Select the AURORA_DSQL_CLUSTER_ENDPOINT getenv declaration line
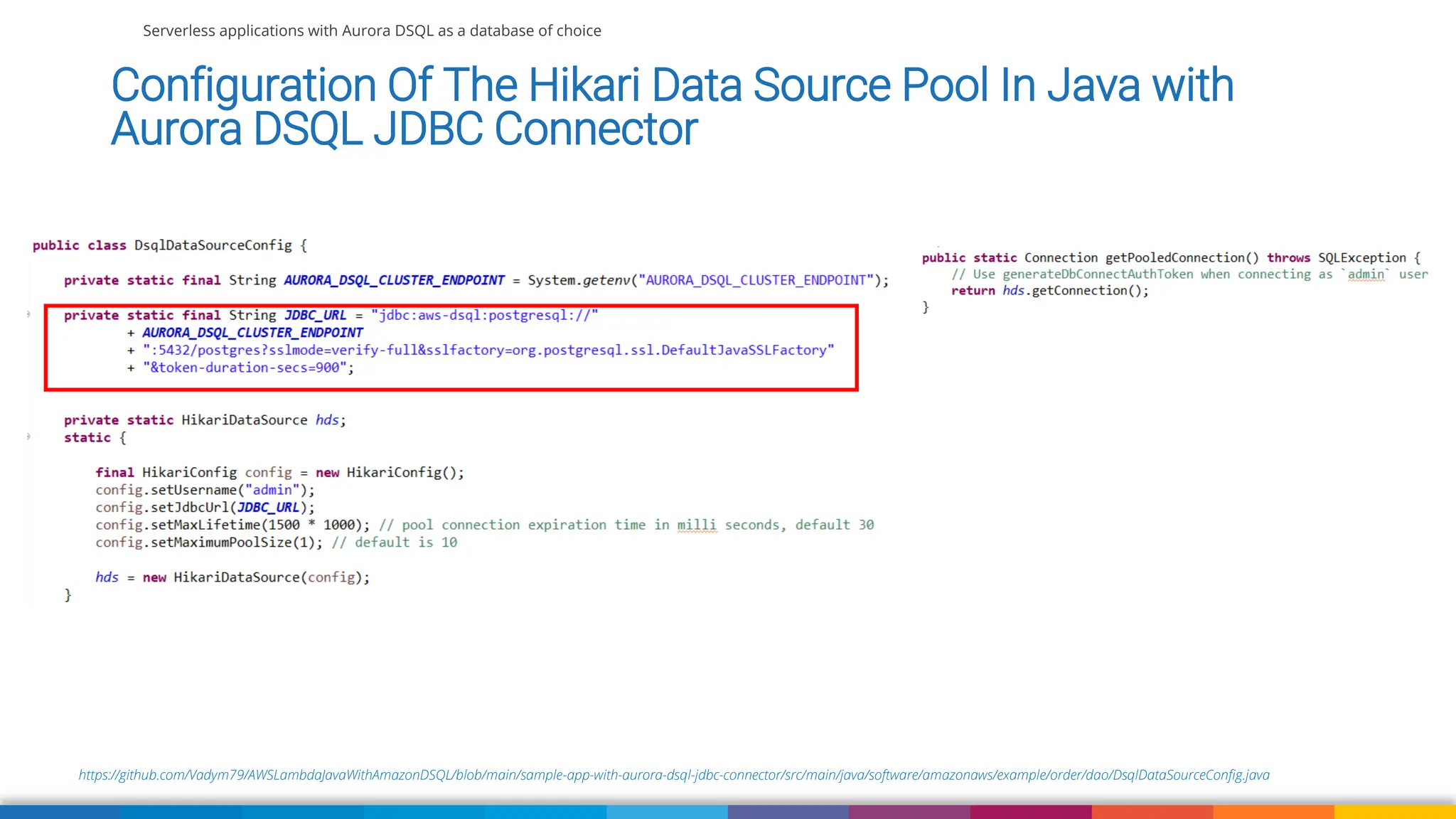 (476, 280)
